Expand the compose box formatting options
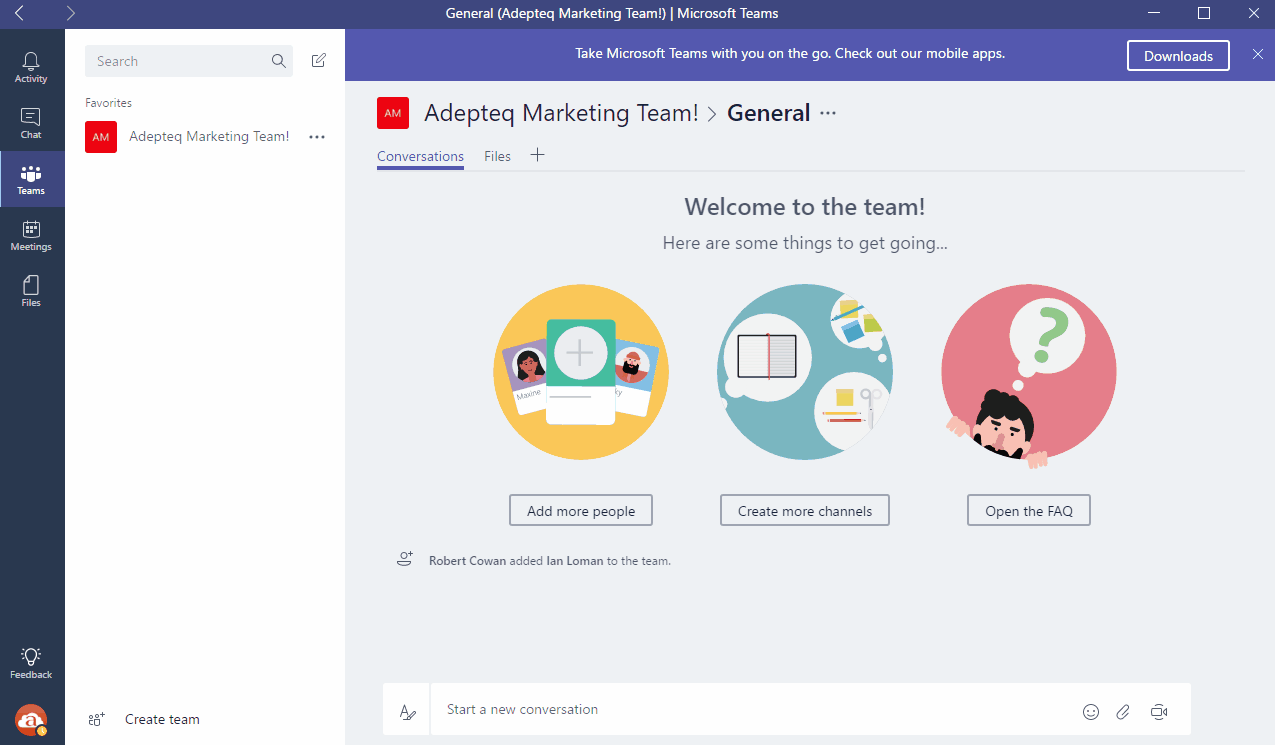This screenshot has height=745, width=1275. coord(407,711)
